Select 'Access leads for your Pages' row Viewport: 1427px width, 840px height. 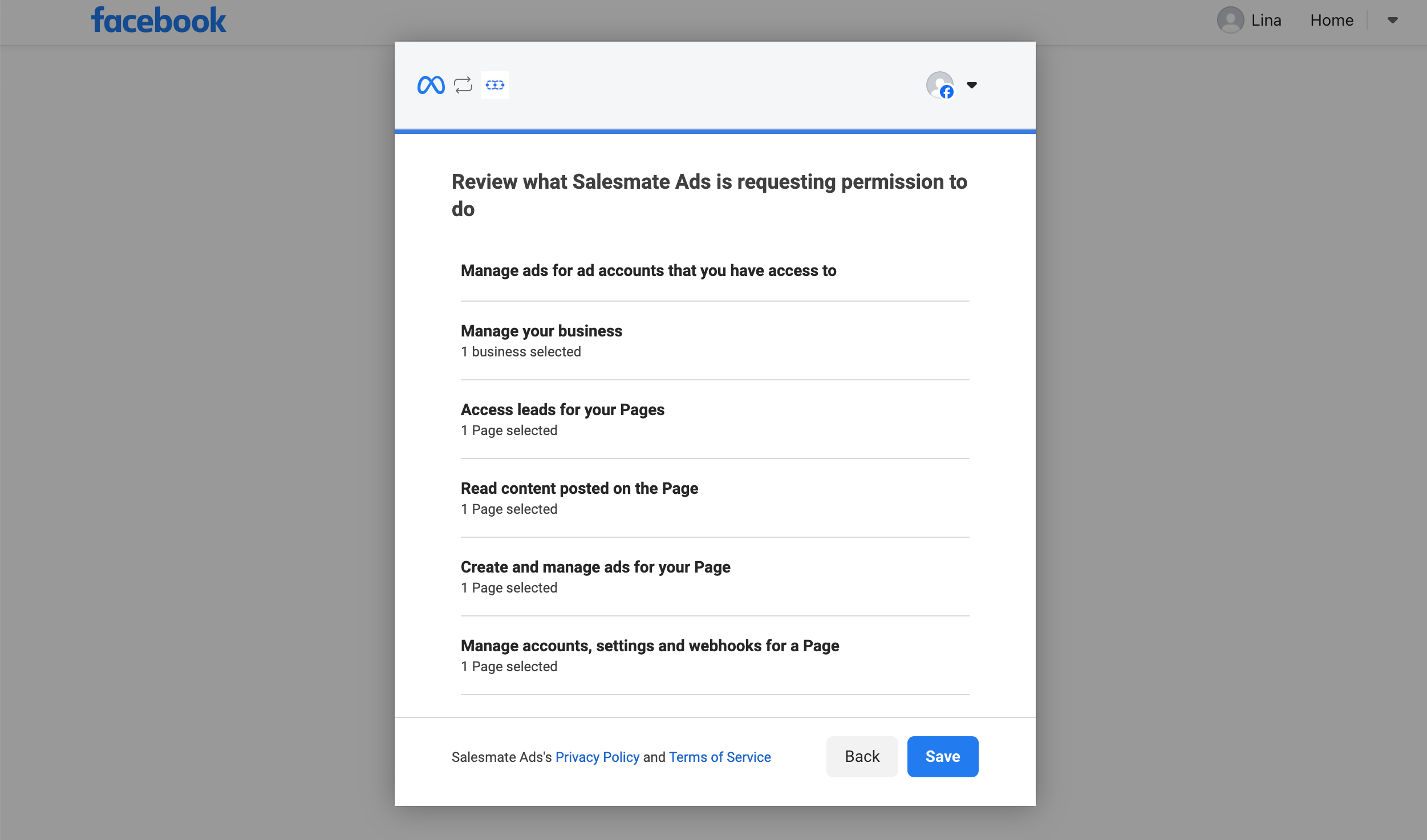(x=715, y=419)
